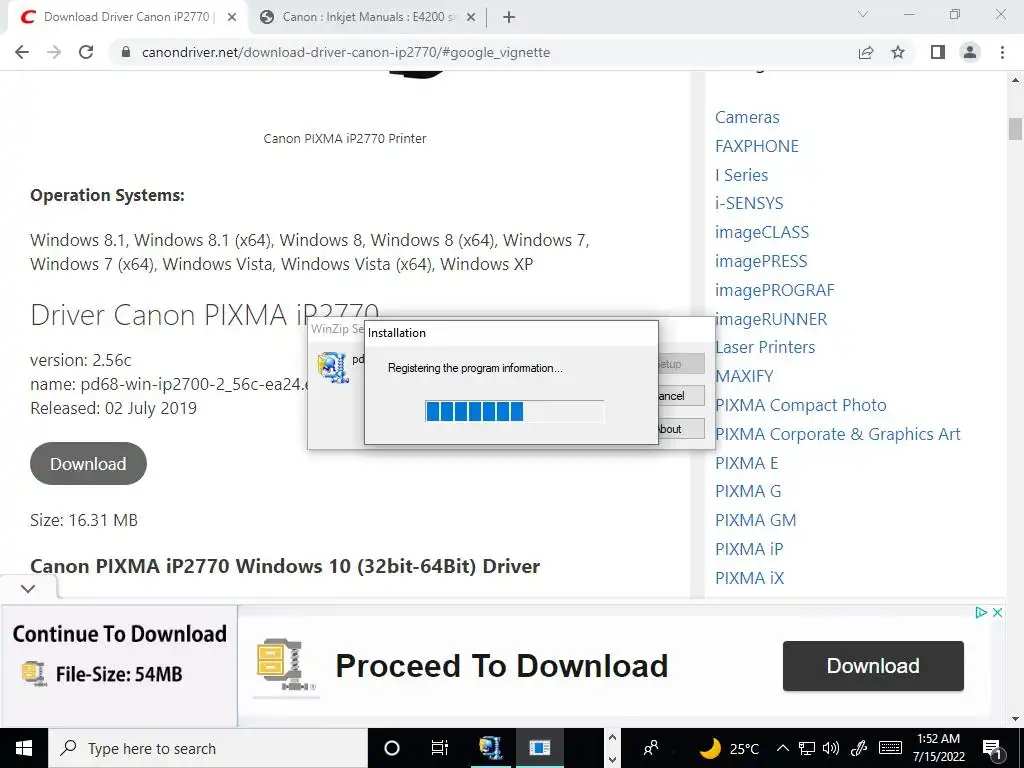The height and width of the screenshot is (768, 1024).
Task: Open the PIXMA E category link
Action: (746, 463)
